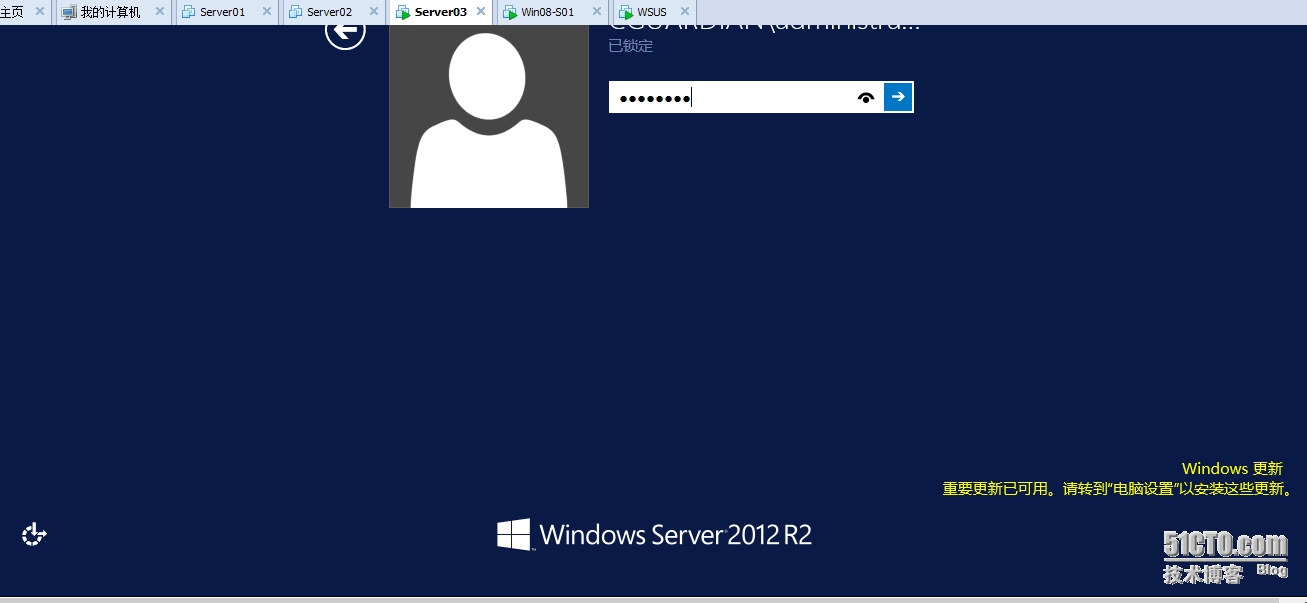Screen dimensions: 1307x603
Task: Submit password with the arrow button
Action: 898,97
